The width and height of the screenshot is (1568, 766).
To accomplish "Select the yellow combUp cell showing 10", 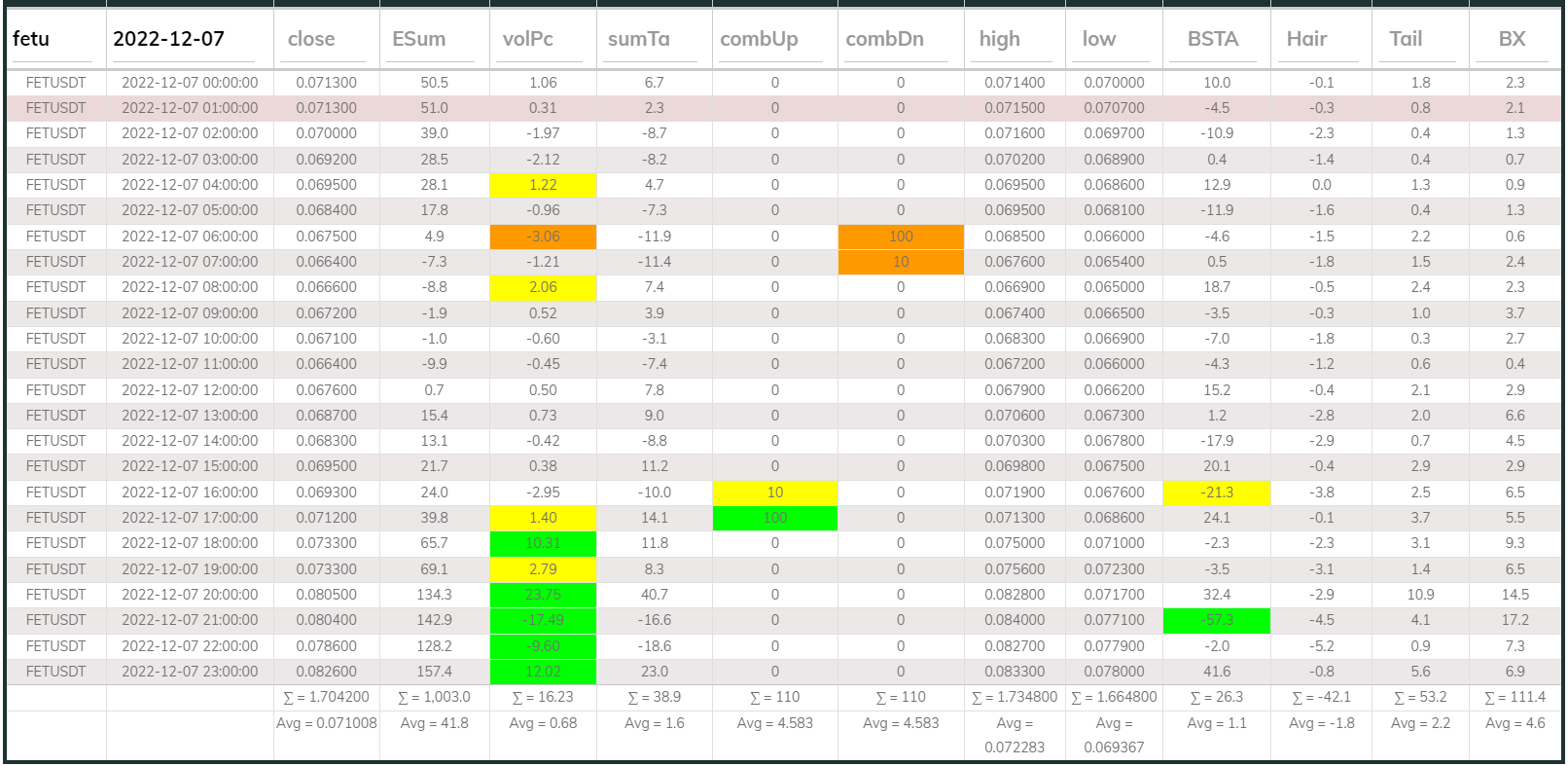I will pos(775,492).
